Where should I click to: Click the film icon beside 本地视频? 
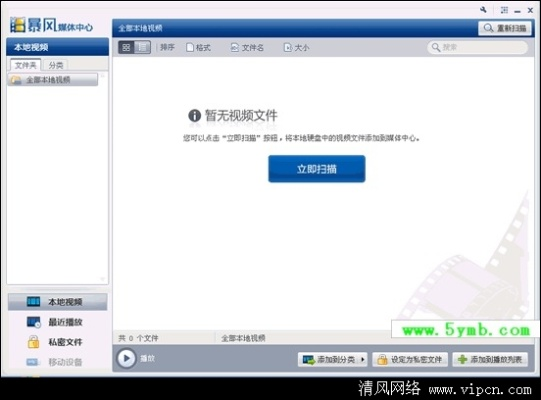(33, 302)
